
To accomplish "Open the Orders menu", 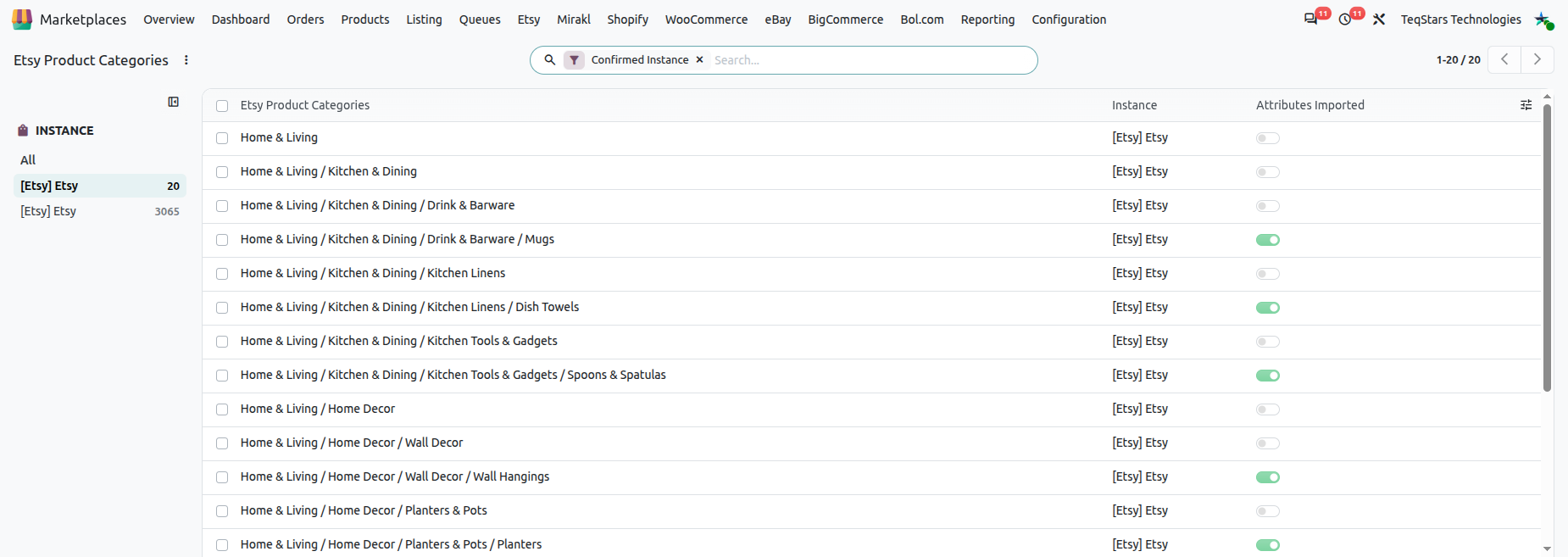I will (x=305, y=19).
